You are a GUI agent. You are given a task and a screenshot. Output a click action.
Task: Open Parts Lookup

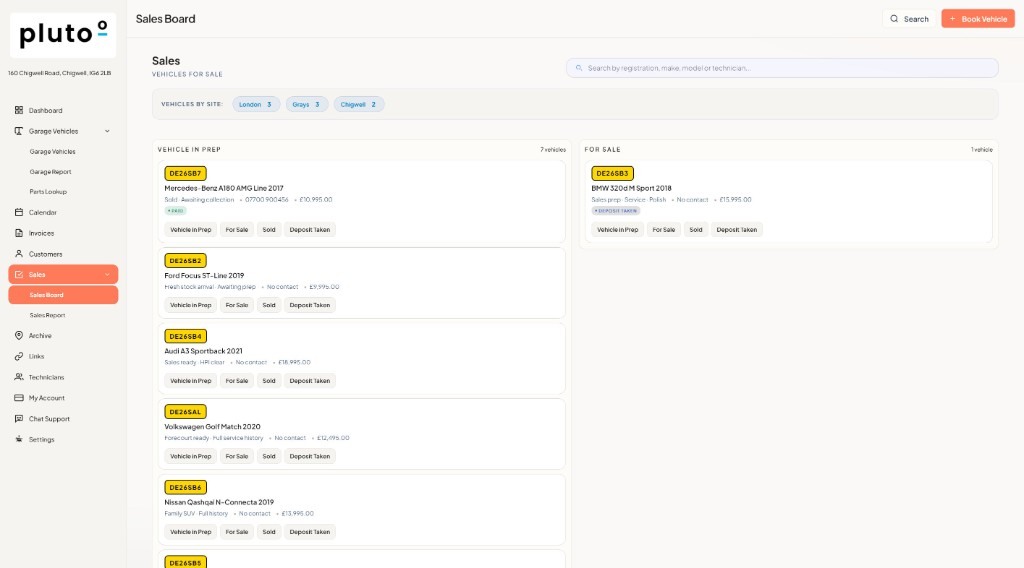click(48, 192)
